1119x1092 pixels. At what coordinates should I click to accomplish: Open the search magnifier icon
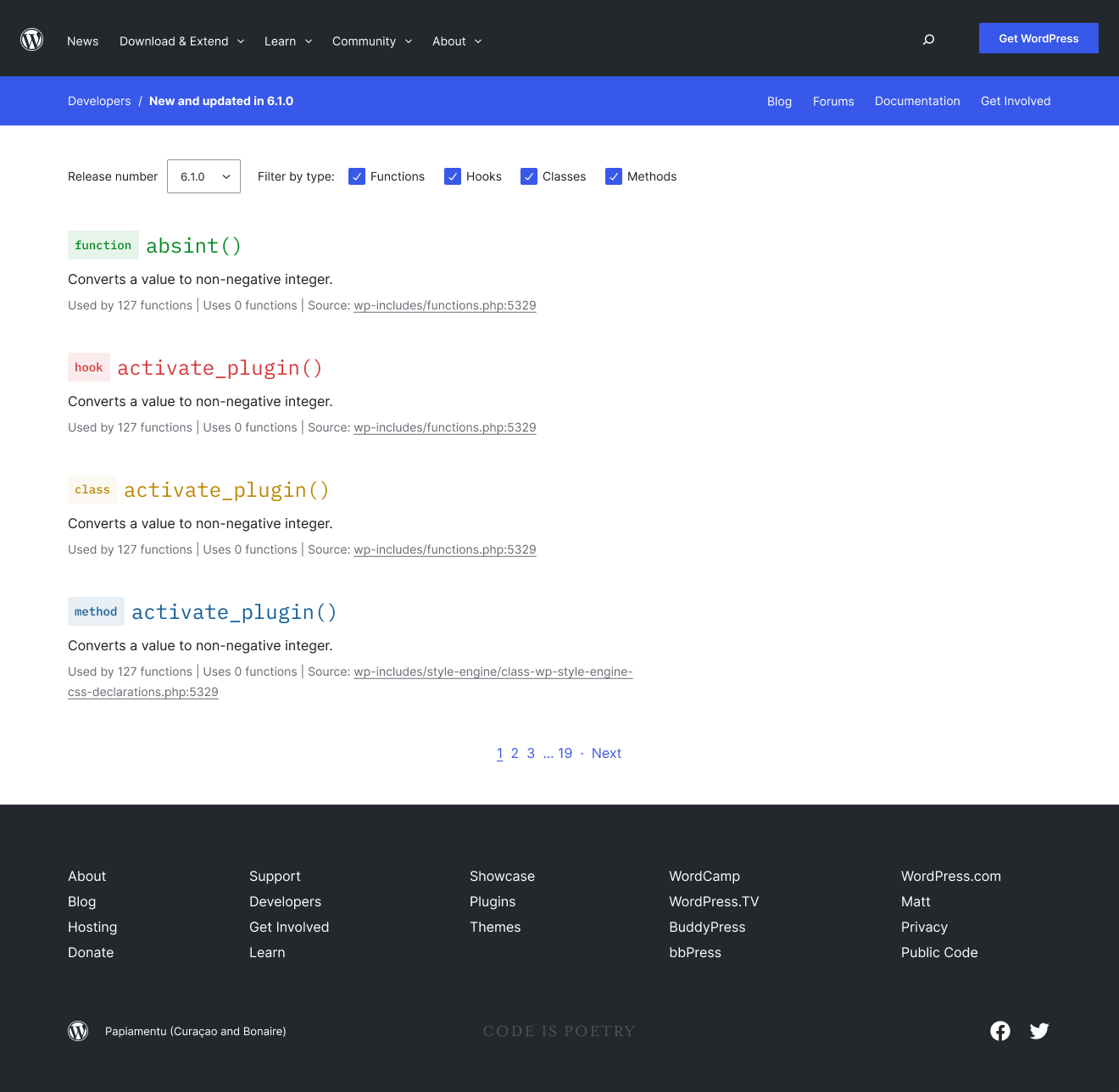(x=928, y=40)
